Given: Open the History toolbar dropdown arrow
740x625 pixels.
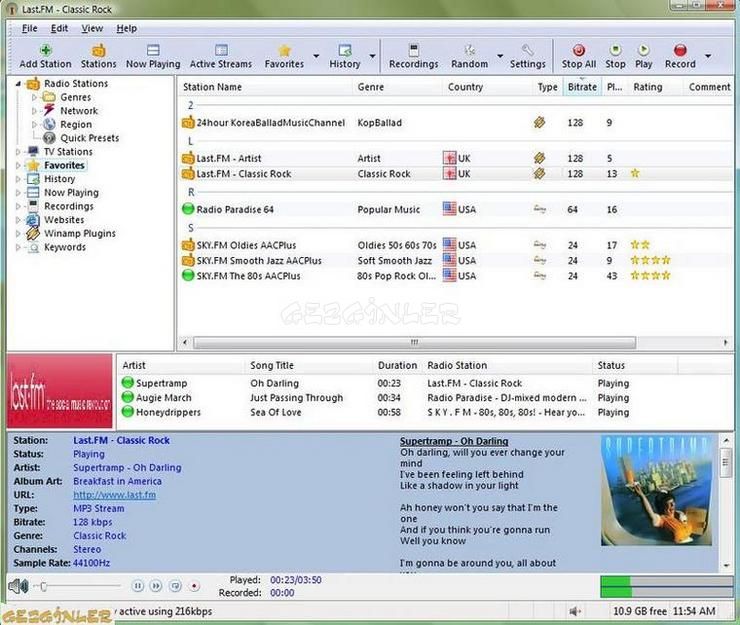Looking at the screenshot, I should pyautogui.click(x=373, y=57).
